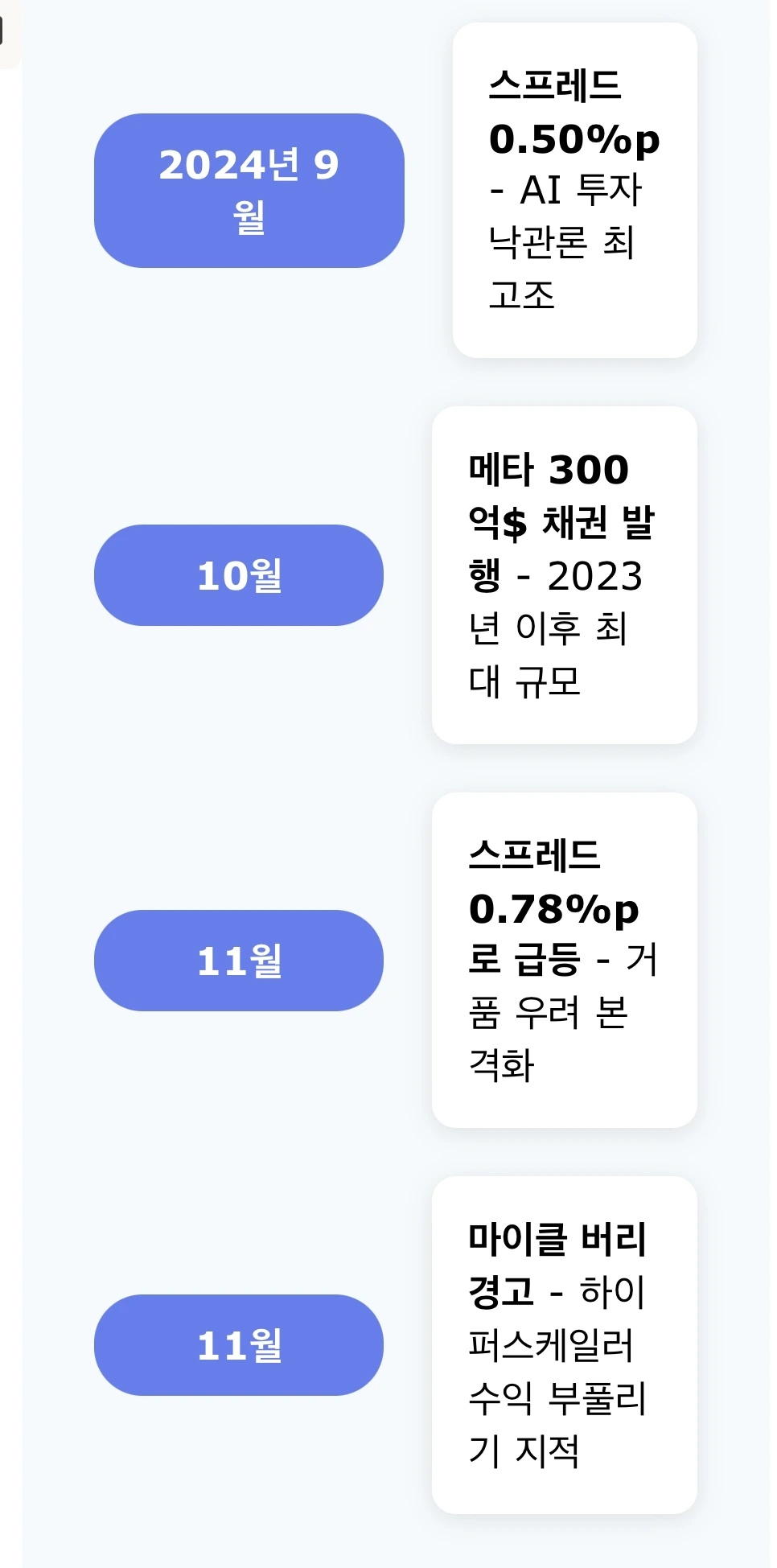Click the 수익 부풀리 text line

557,1398
